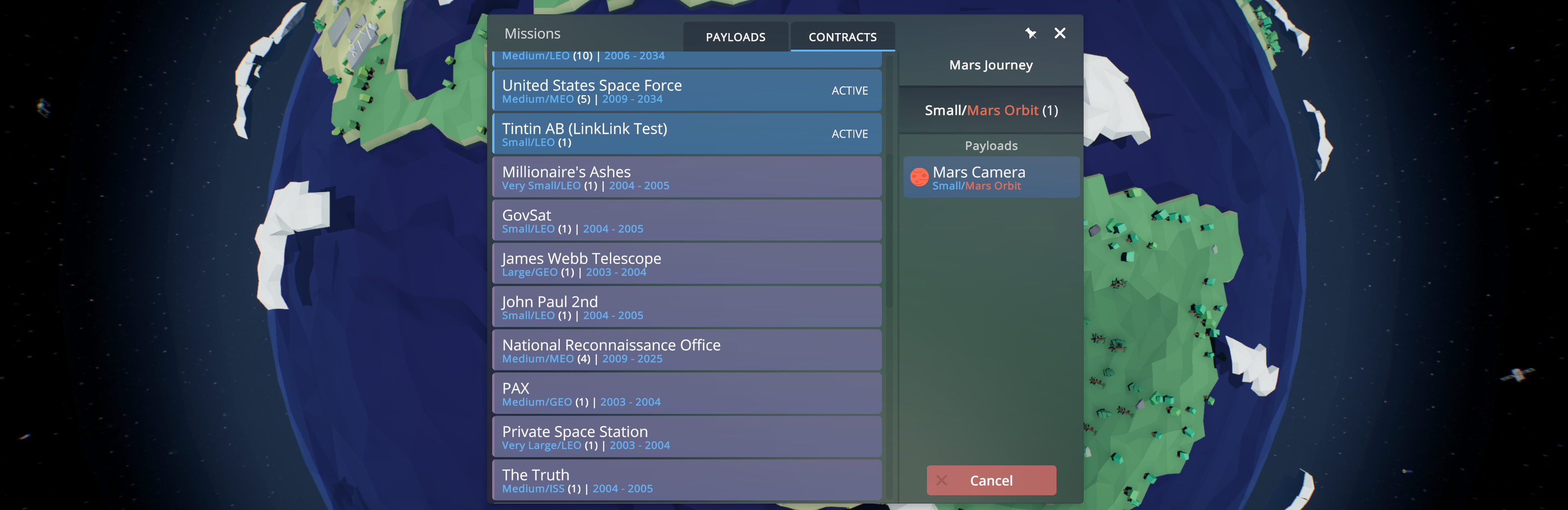Screen dimensions: 1568x510
Task: Select The Truth contract
Action: point(687,480)
